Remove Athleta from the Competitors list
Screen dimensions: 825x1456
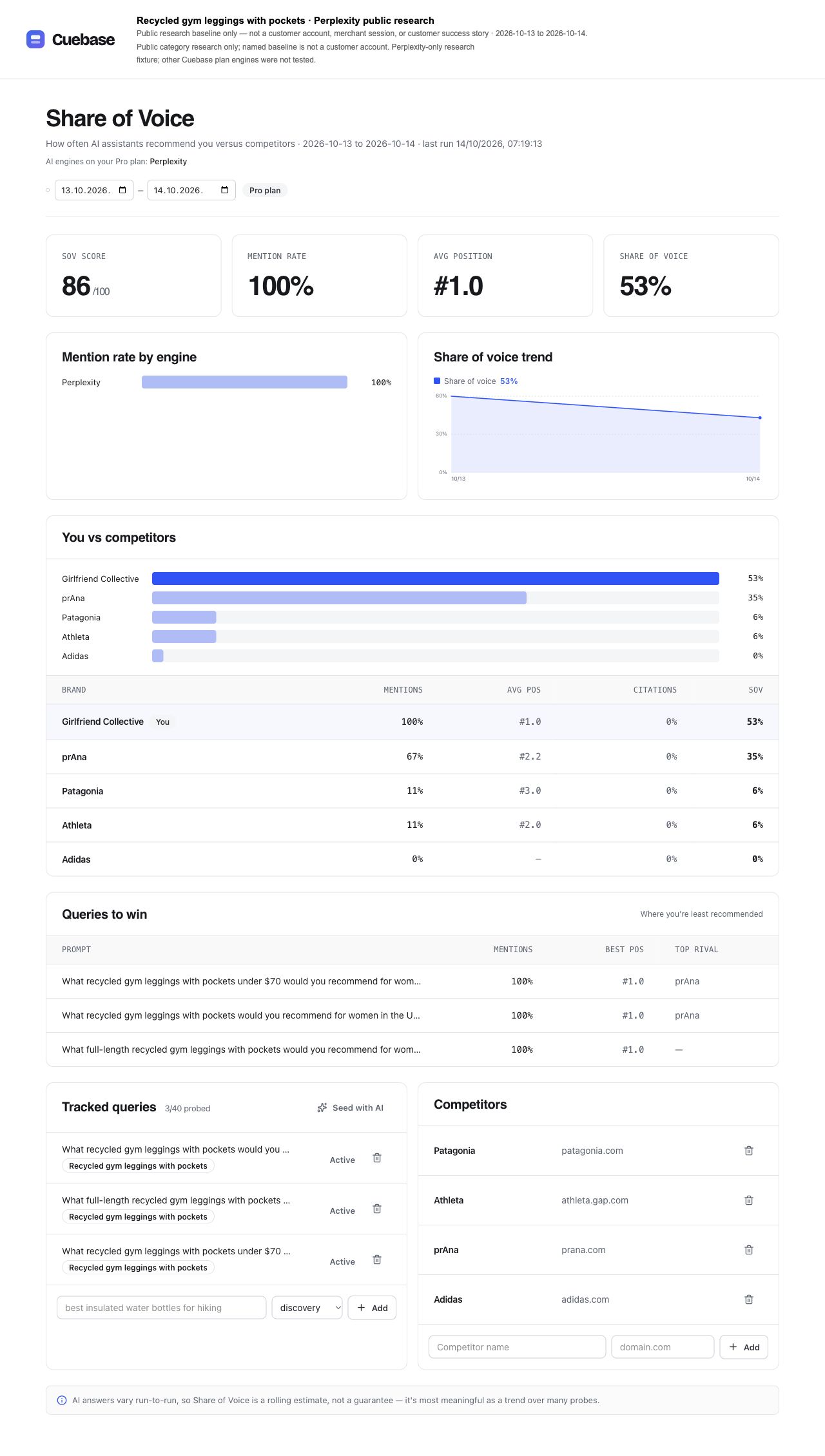point(749,1200)
